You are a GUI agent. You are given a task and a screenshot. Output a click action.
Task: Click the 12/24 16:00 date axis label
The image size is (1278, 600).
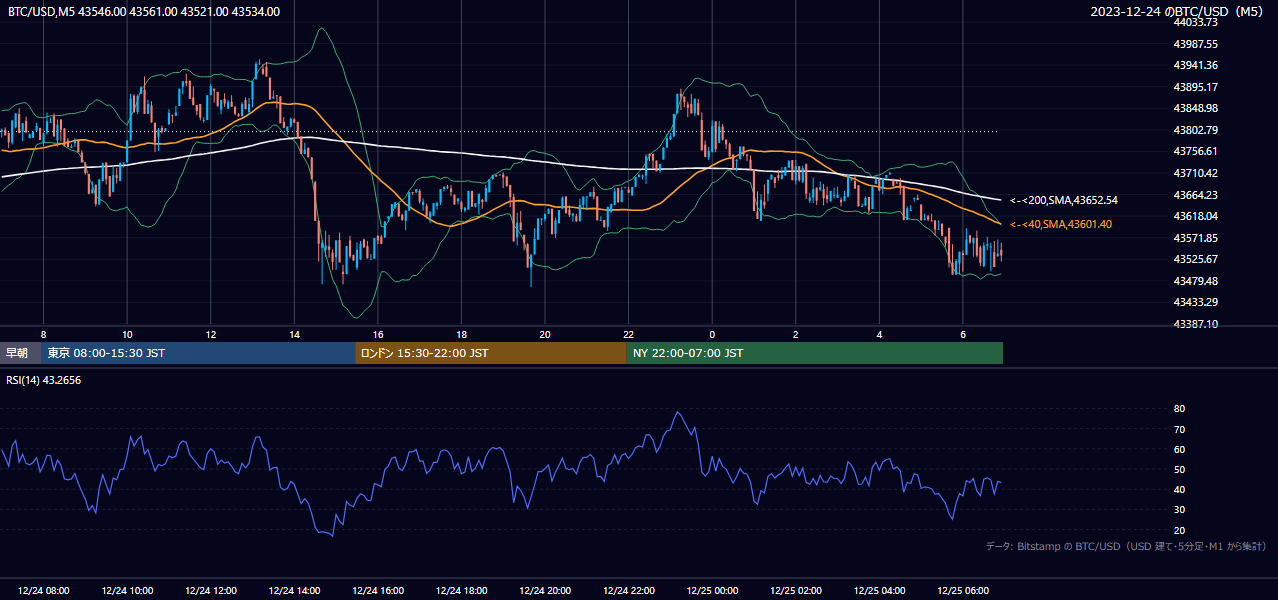click(377, 591)
